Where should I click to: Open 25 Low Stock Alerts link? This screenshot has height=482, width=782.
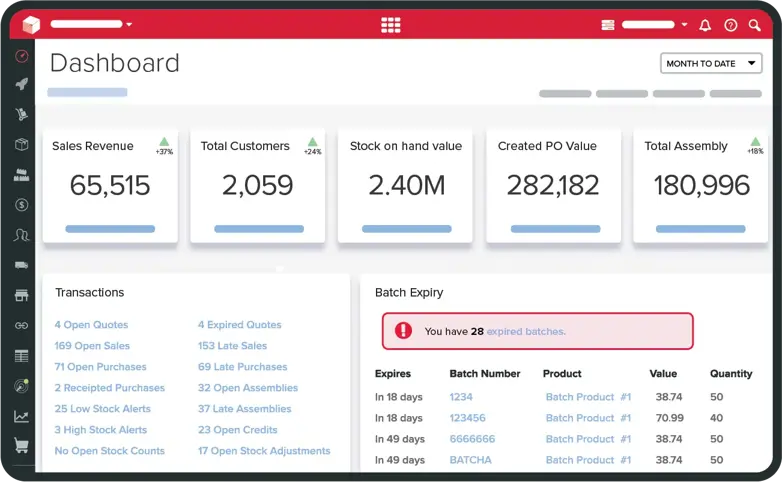[103, 409]
